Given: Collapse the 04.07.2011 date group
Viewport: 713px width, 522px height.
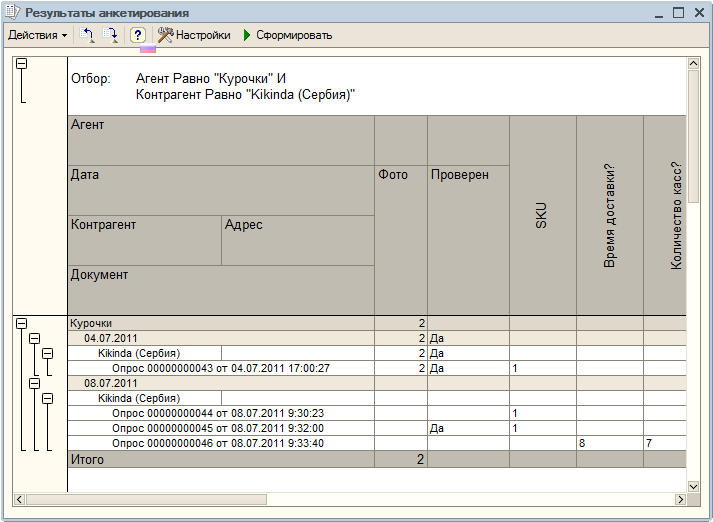Looking at the screenshot, I should 35,338.
